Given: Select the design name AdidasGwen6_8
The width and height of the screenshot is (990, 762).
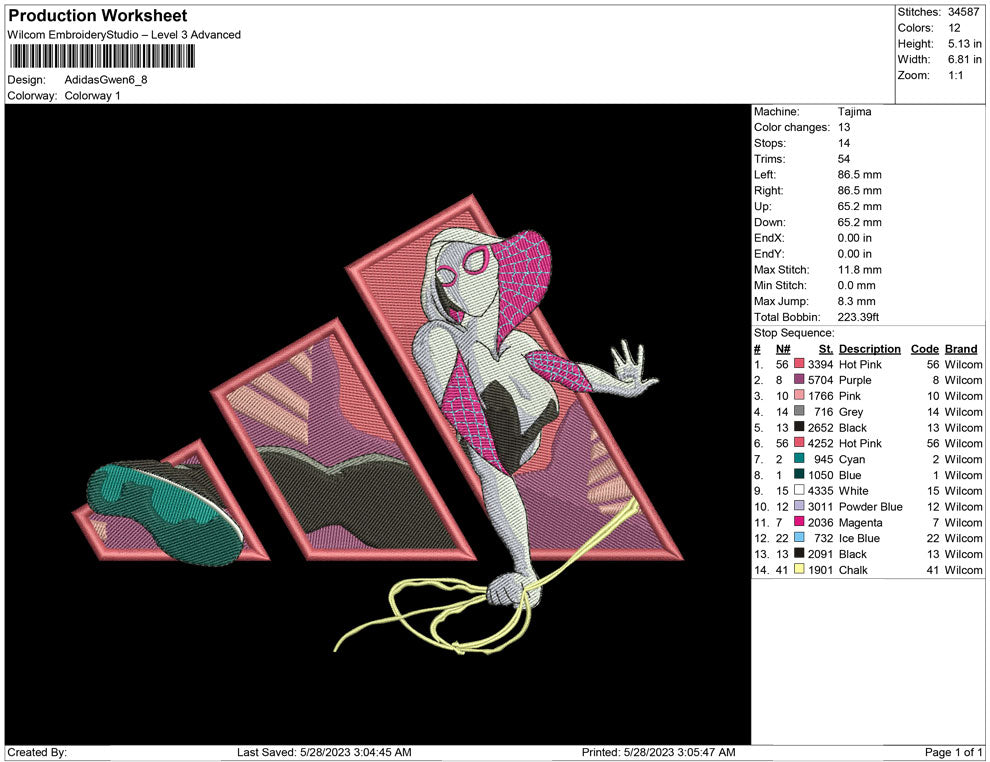Looking at the screenshot, I should pyautogui.click(x=106, y=80).
